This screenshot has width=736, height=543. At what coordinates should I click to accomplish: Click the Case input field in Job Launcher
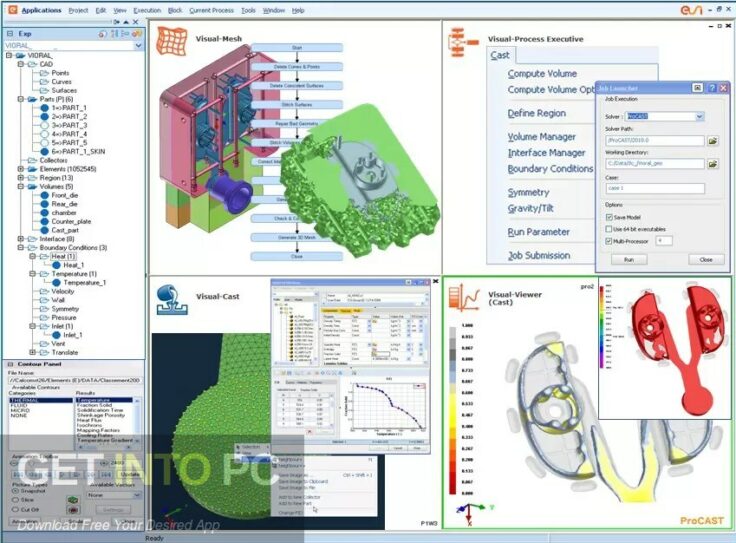(x=655, y=188)
